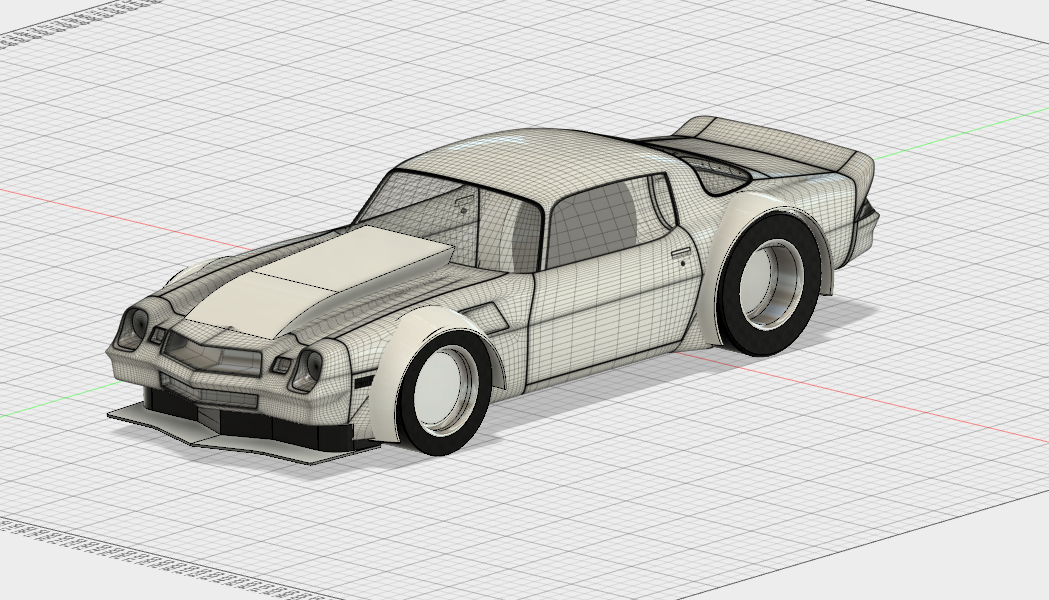
Task: Click the headlight beside the front wheel
Action: click(306, 371)
